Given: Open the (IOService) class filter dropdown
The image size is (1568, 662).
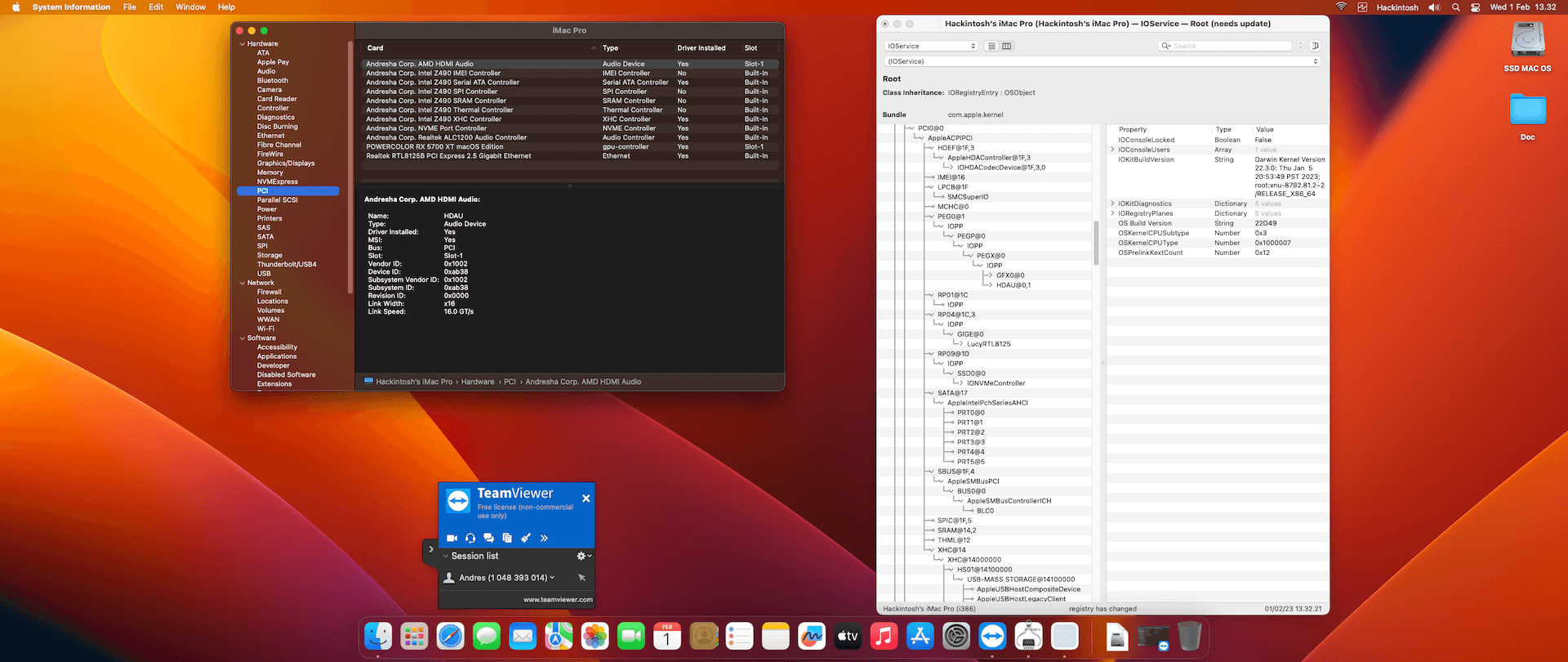Looking at the screenshot, I should [1102, 61].
